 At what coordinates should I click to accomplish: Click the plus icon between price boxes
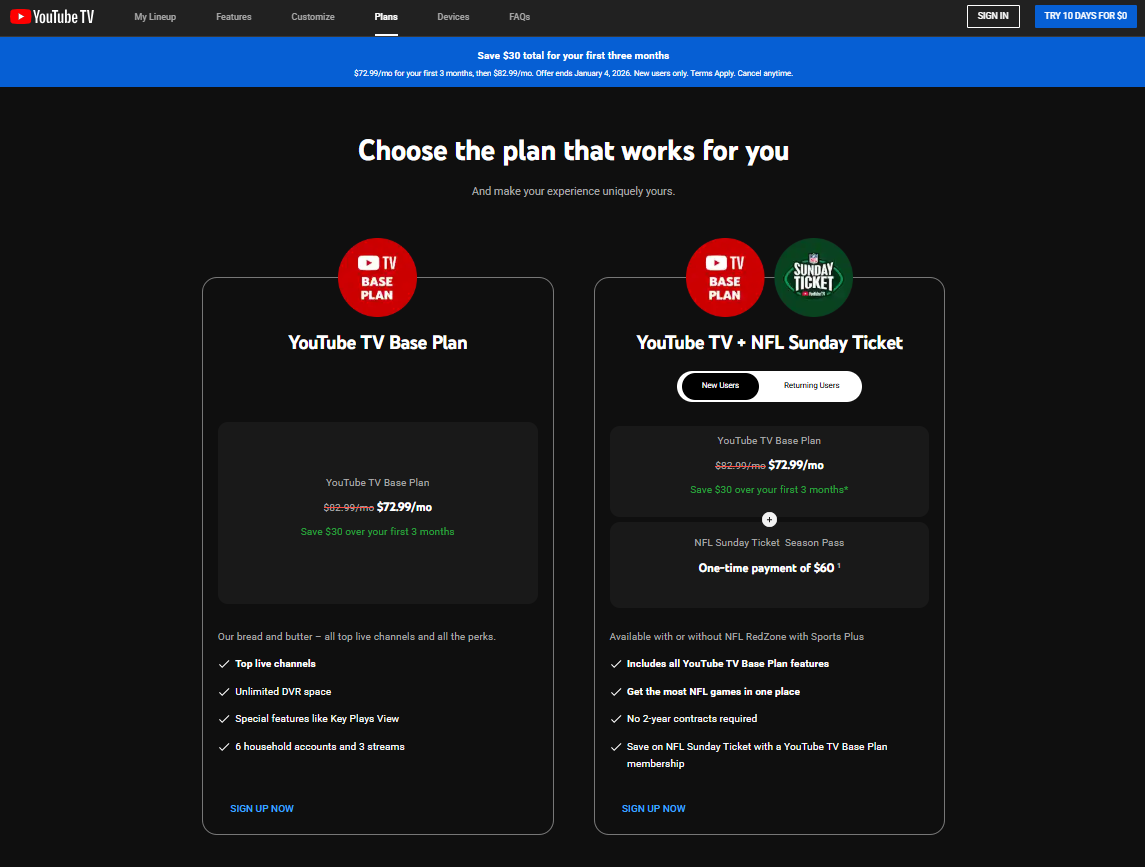click(769, 519)
